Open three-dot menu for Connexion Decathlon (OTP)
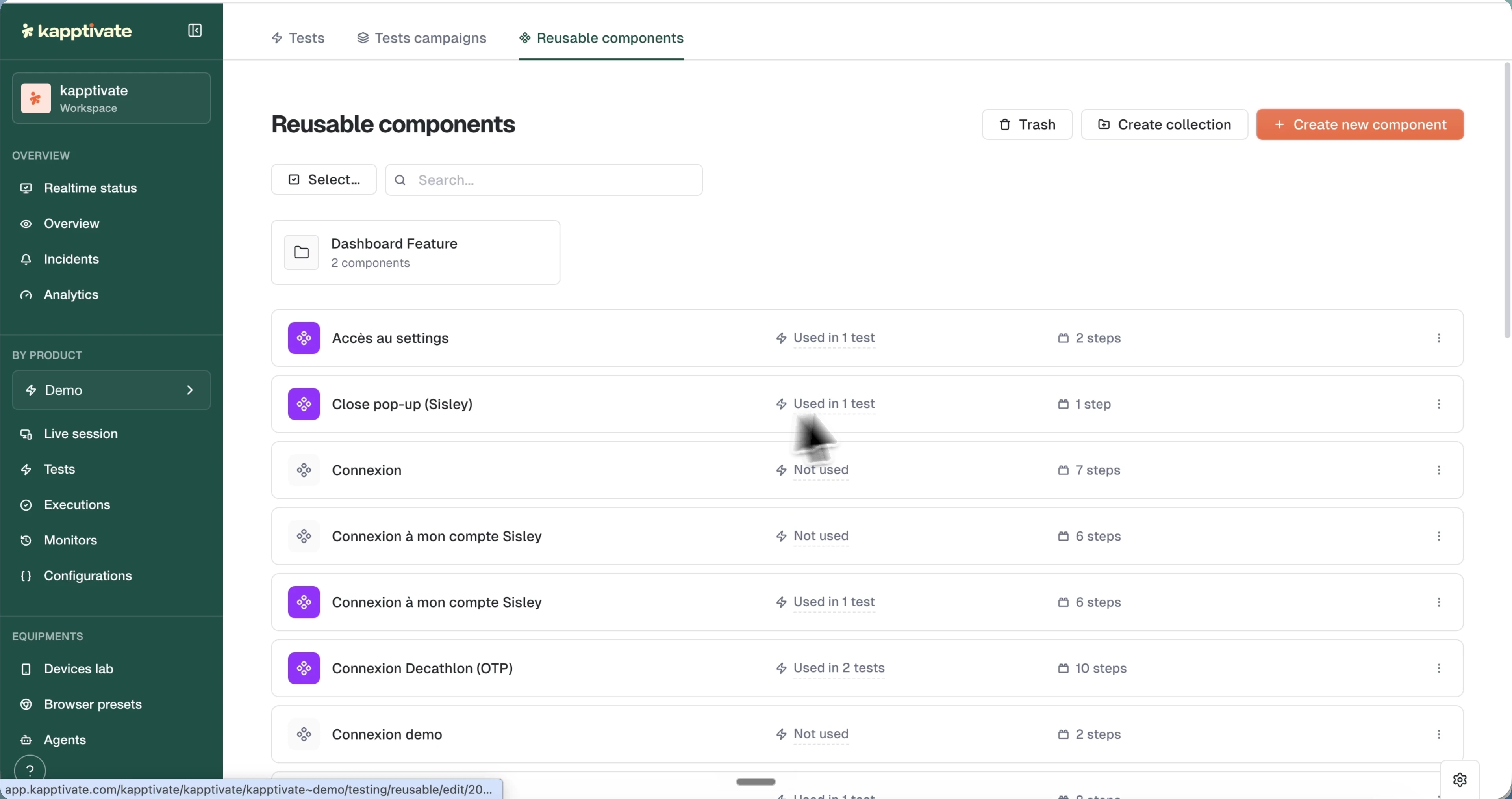This screenshot has width=1512, height=799. [1439, 668]
